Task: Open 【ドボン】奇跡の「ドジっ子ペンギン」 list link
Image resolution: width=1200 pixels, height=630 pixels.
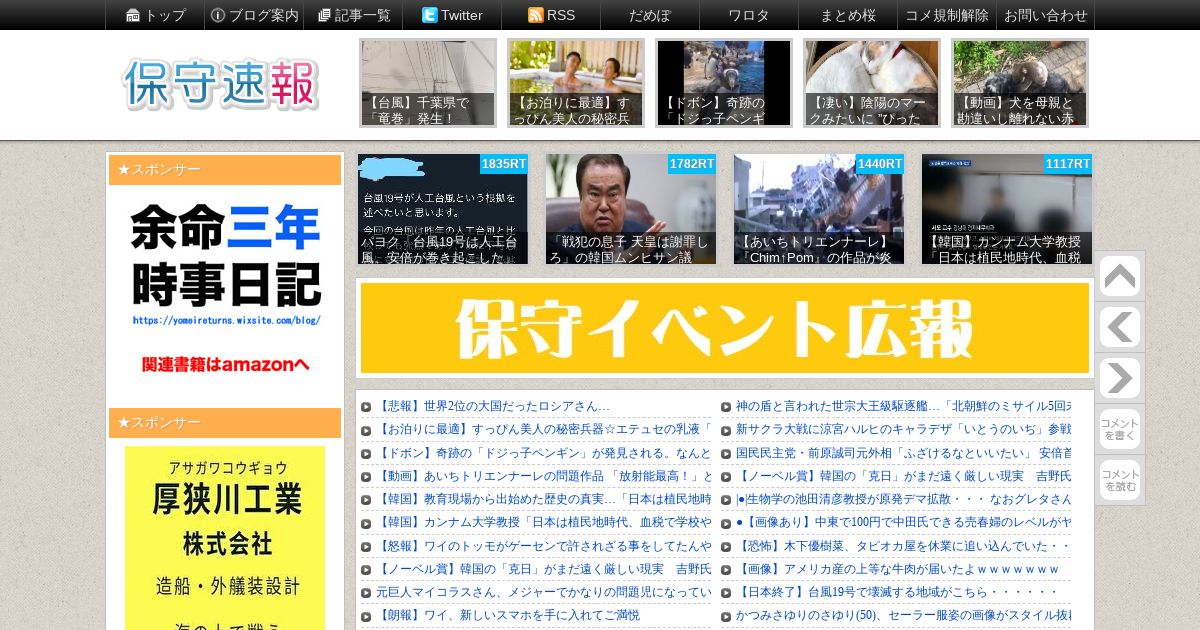Action: (x=543, y=453)
